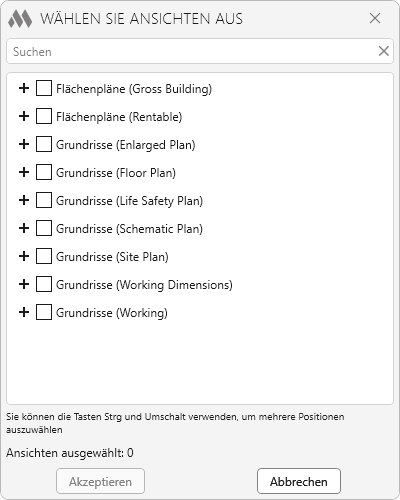Close the dialog with the X icon
This screenshot has height=500, width=400.
point(375,18)
